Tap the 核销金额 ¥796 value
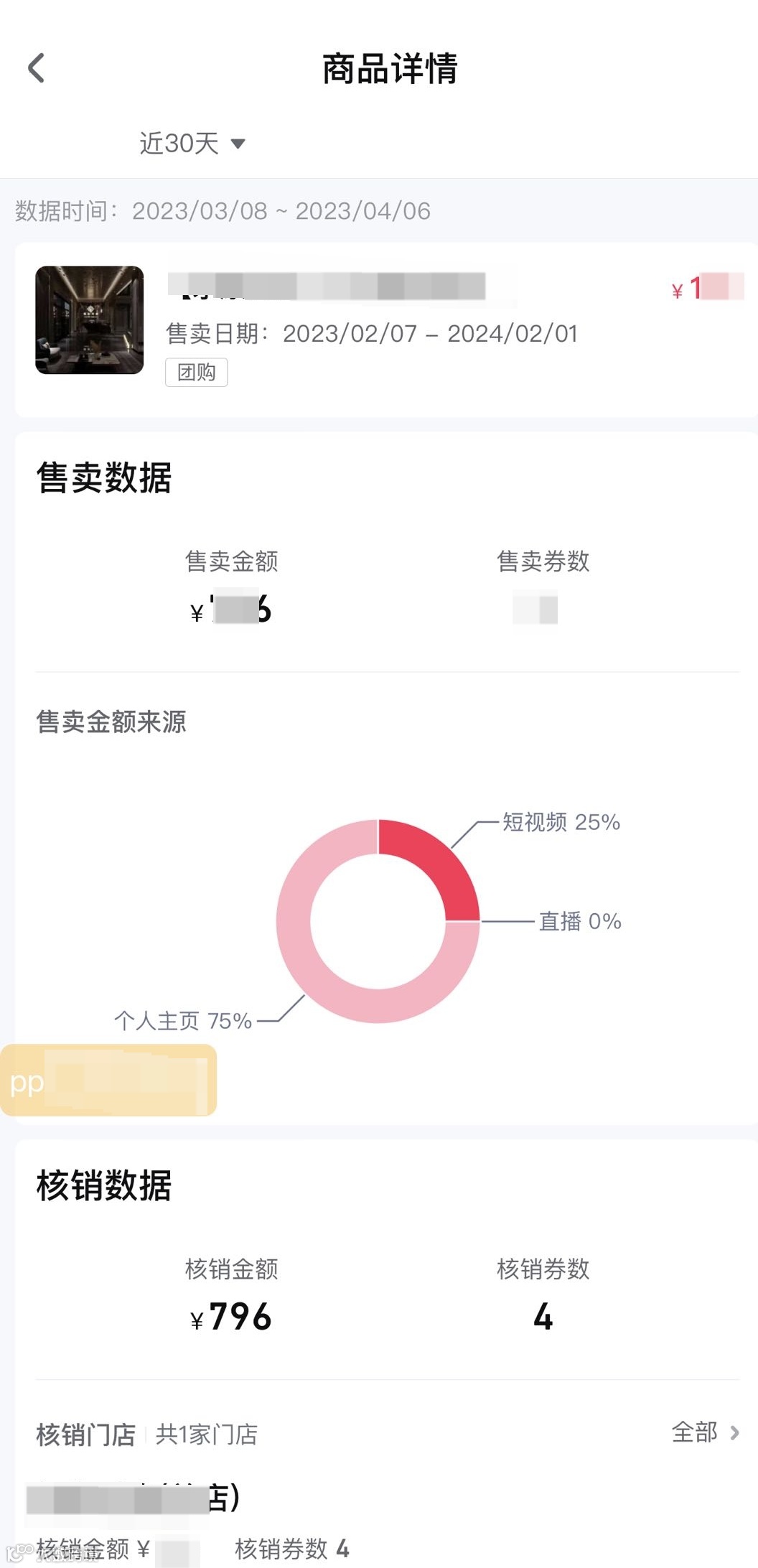 coord(231,1317)
